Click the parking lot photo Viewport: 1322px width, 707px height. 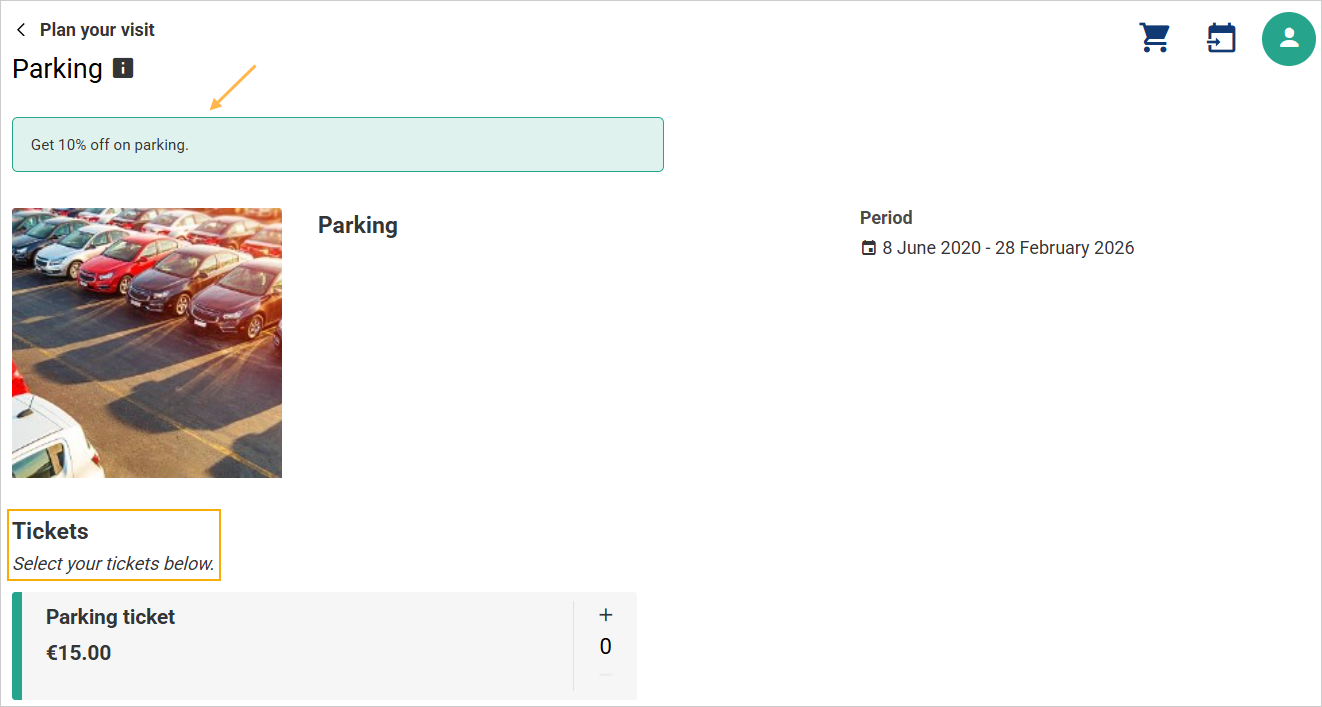tap(147, 343)
